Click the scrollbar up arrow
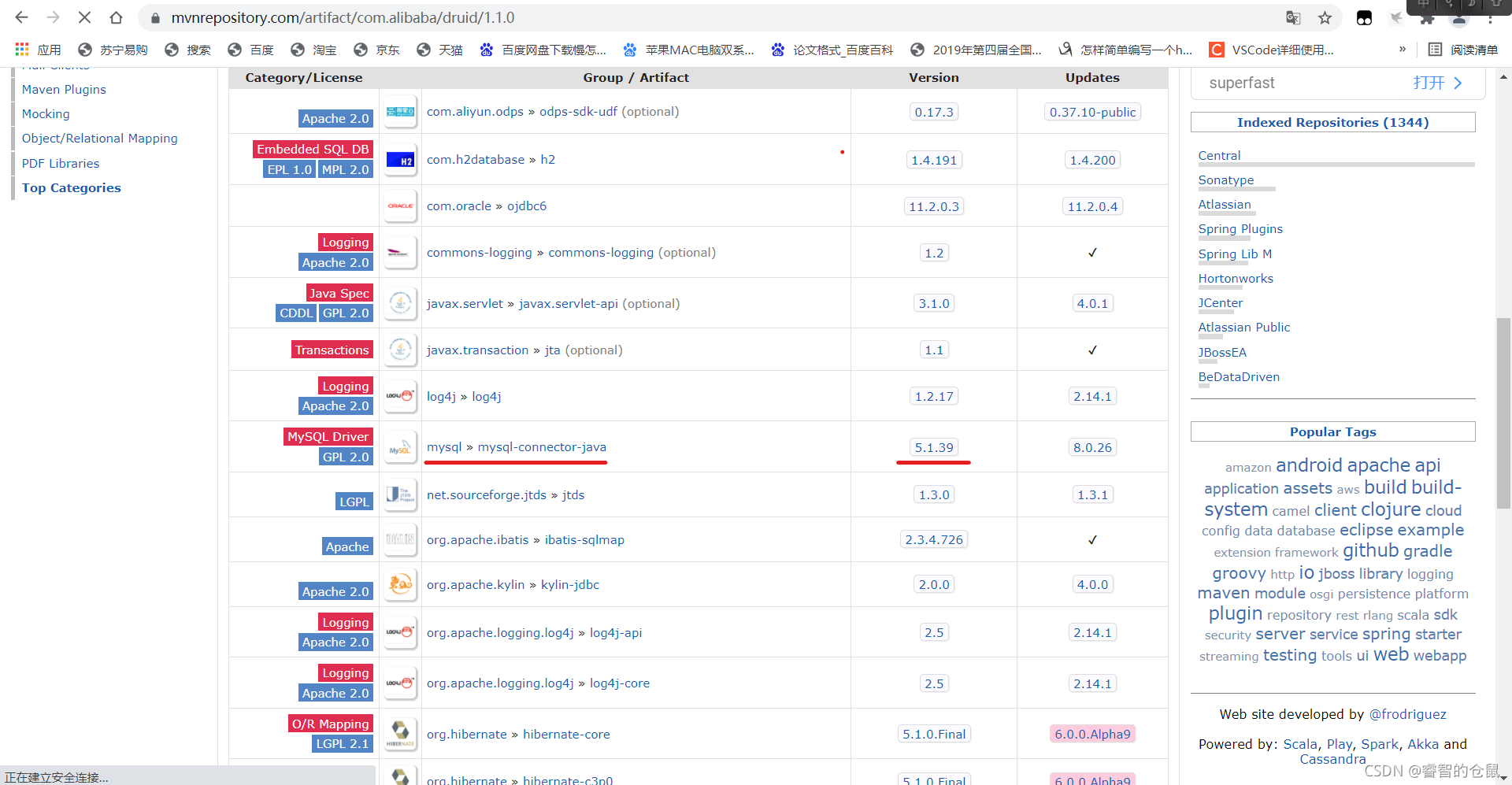Screen dimensions: 1512x785 click(x=1503, y=77)
